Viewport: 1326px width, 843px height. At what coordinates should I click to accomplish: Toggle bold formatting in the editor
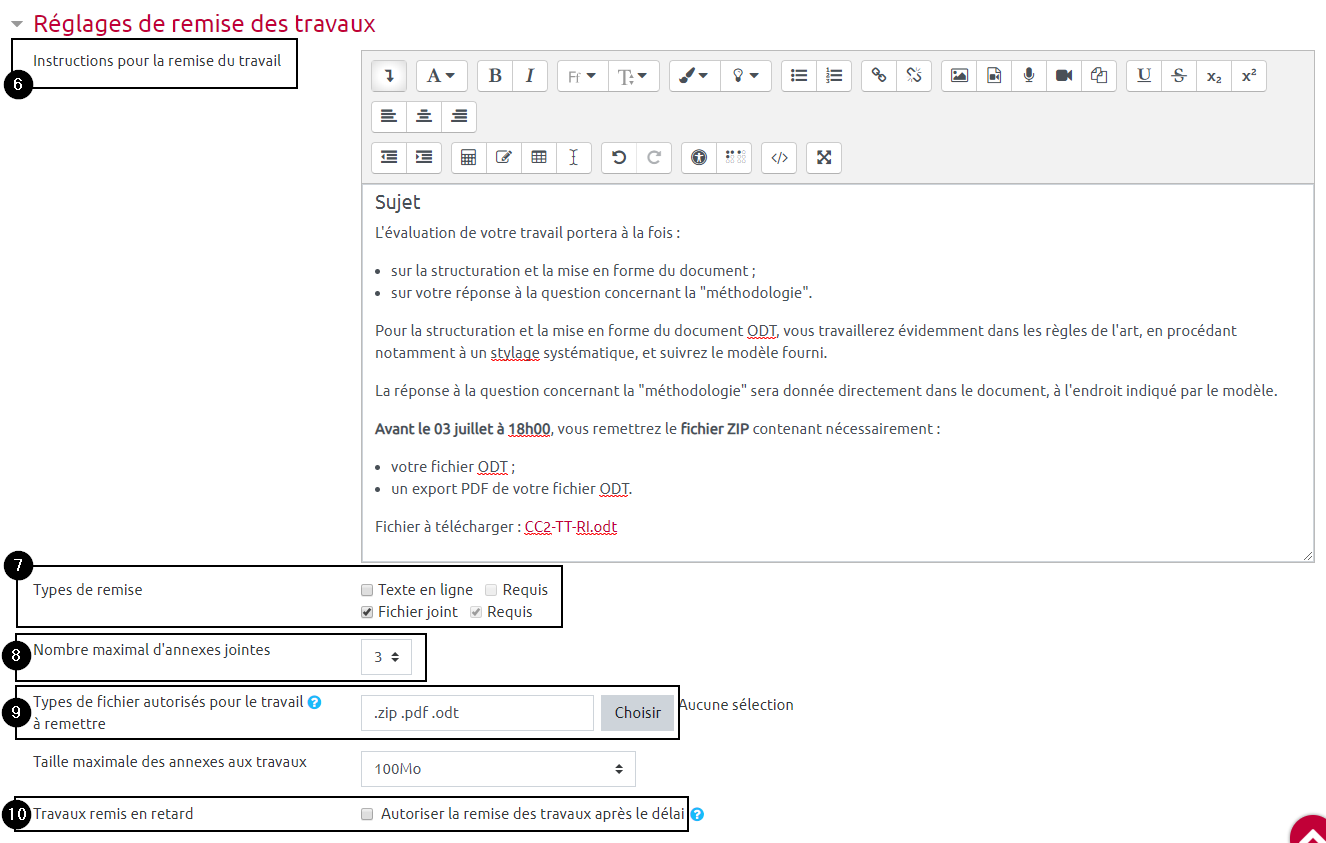(494, 76)
